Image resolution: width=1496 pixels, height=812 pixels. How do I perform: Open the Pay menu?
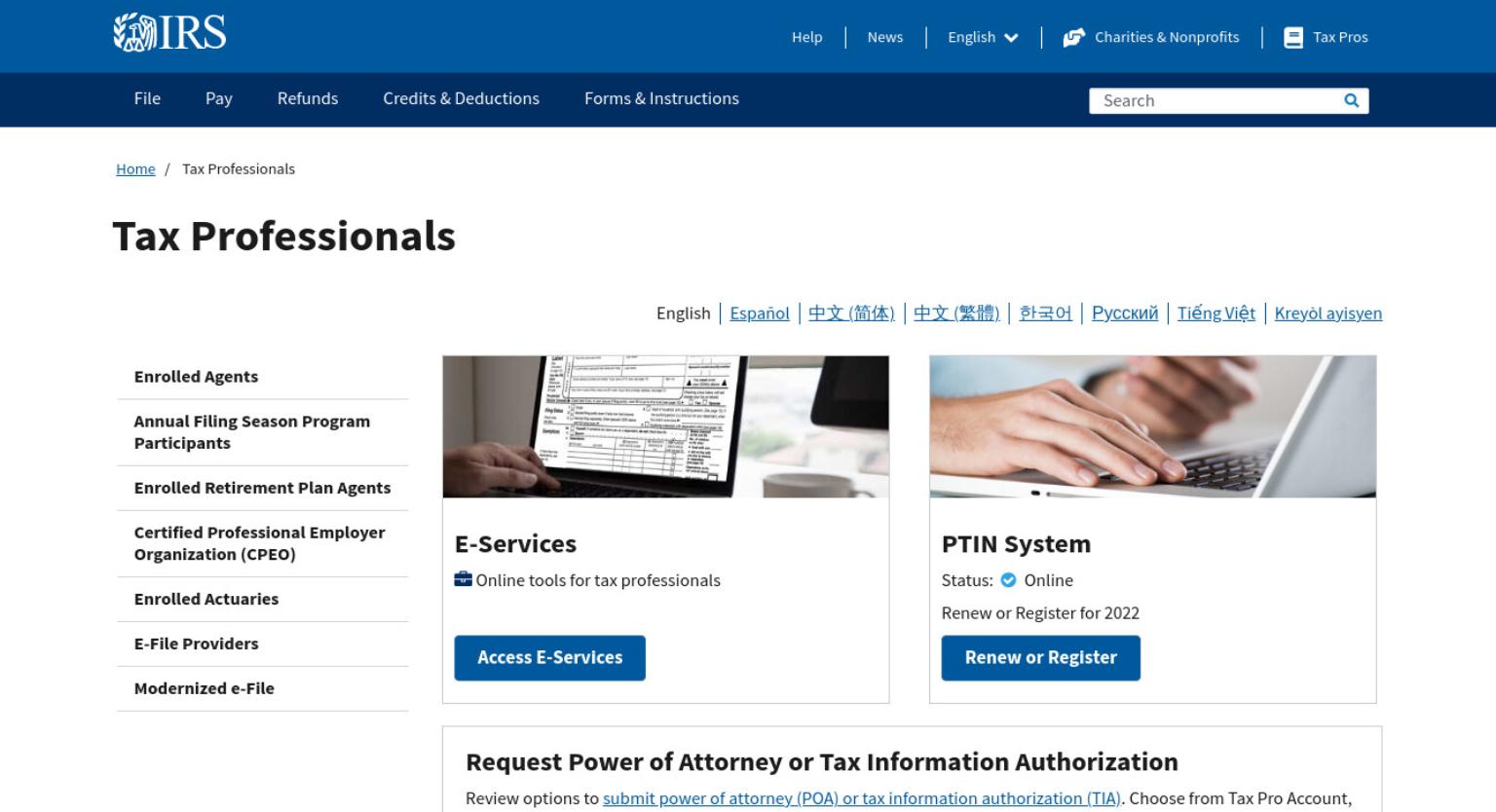pos(219,98)
